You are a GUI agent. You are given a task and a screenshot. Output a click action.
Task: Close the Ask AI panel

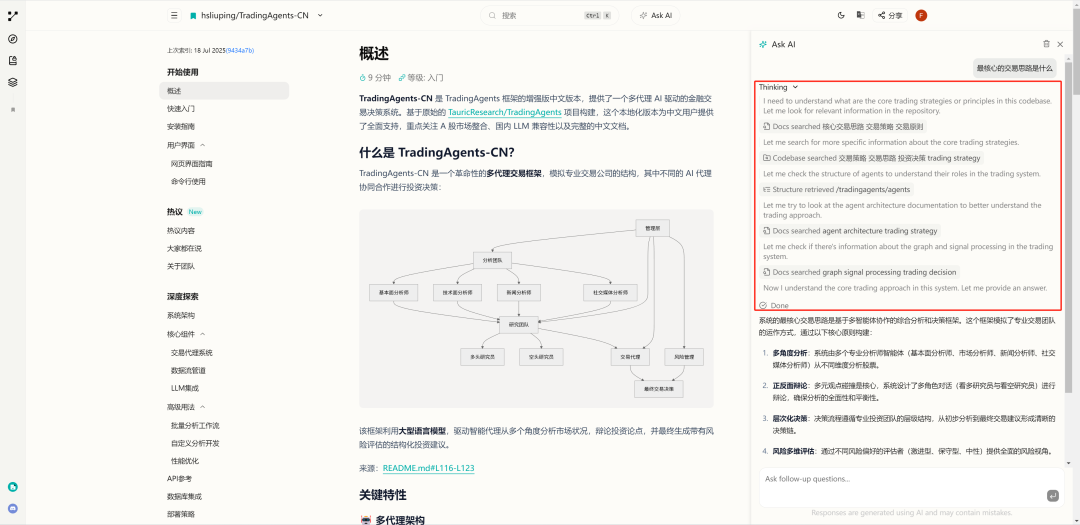coord(1061,43)
